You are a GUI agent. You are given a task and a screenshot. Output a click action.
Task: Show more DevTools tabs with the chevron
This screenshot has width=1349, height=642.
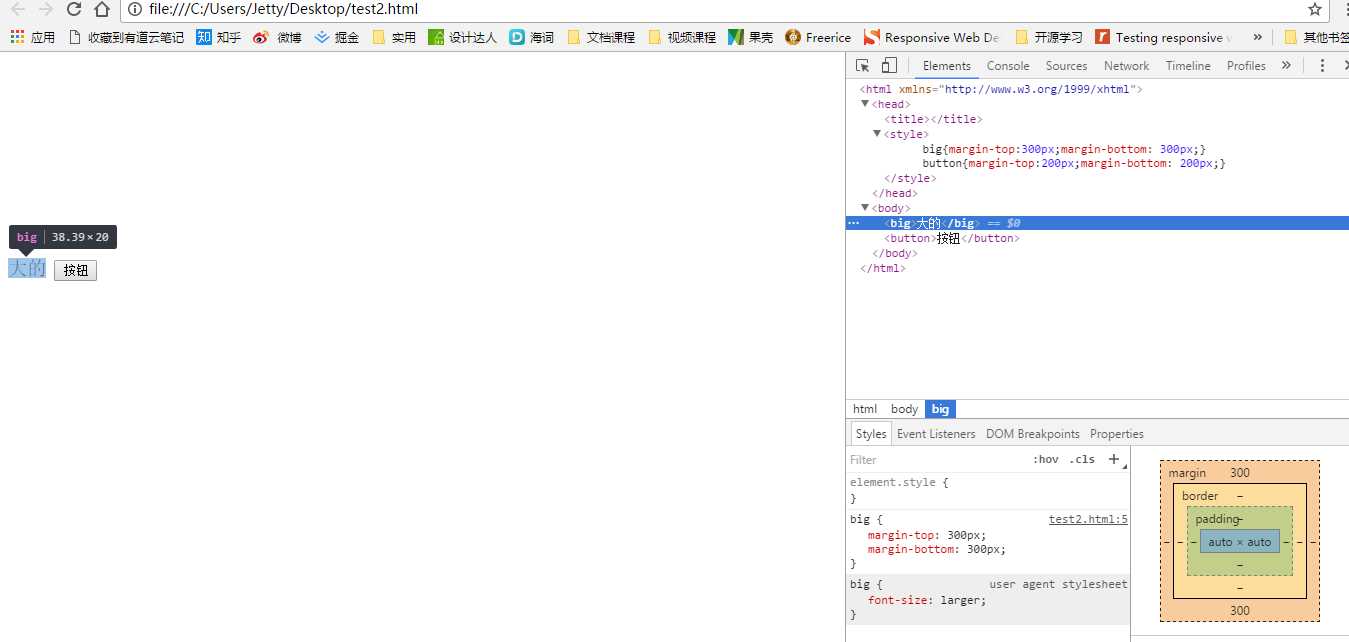[1286, 66]
